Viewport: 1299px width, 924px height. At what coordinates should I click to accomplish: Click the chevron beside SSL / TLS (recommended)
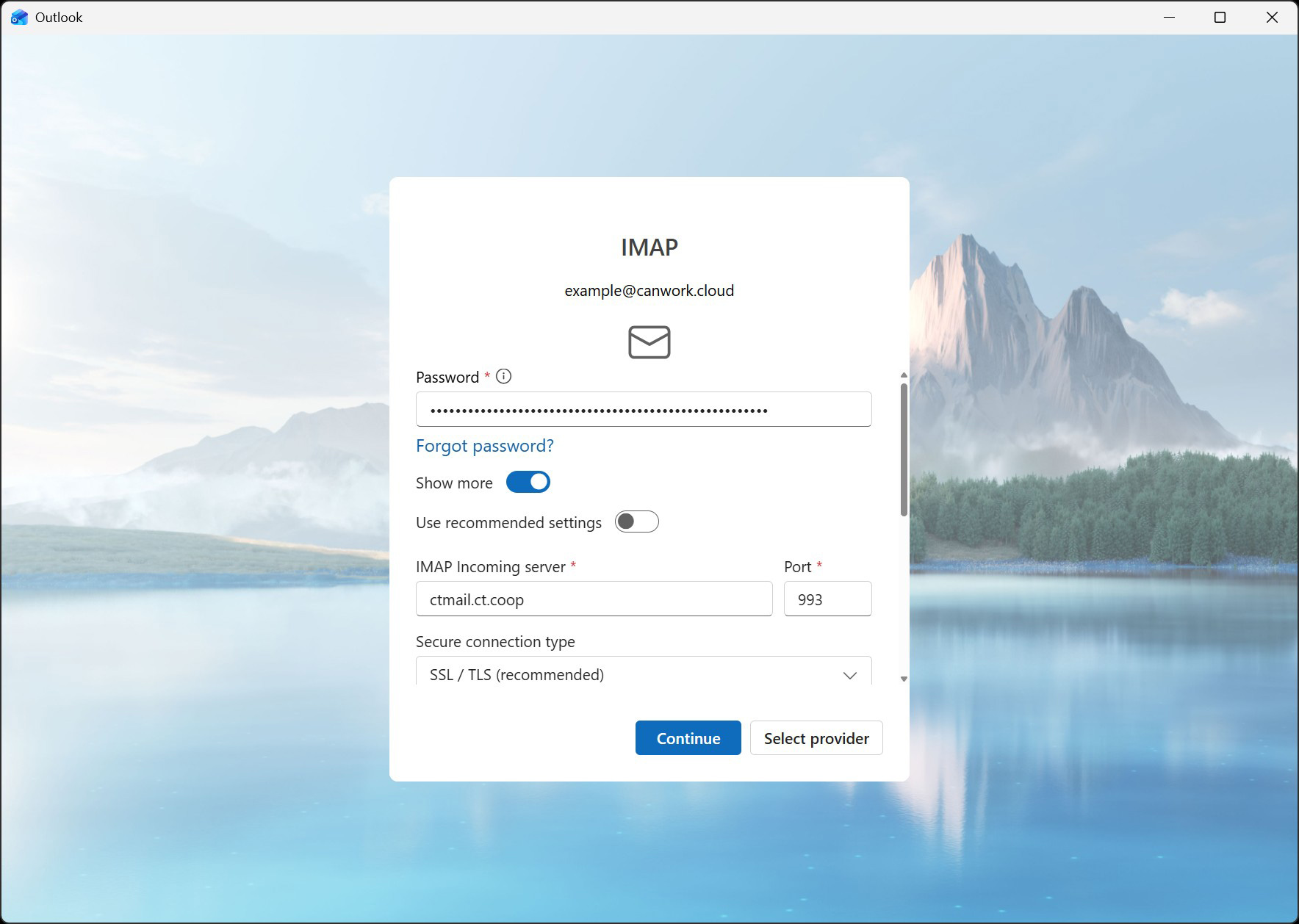tap(849, 675)
